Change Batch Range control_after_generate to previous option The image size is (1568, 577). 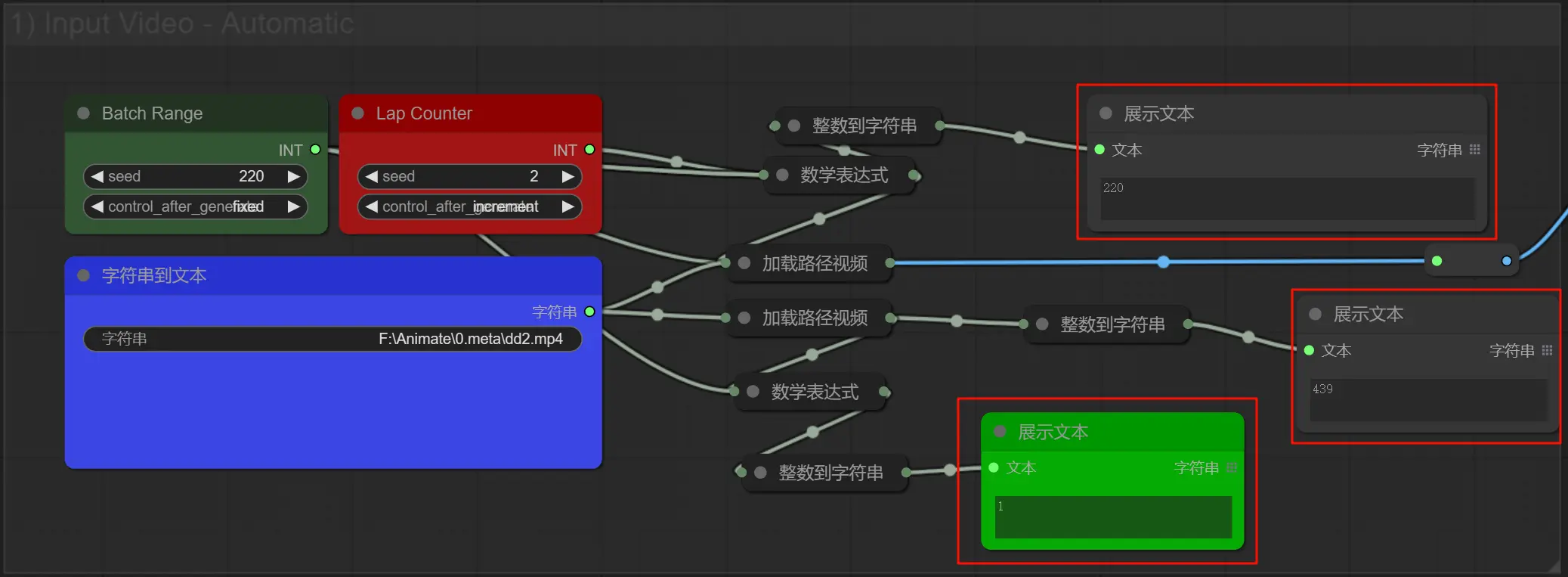(97, 206)
